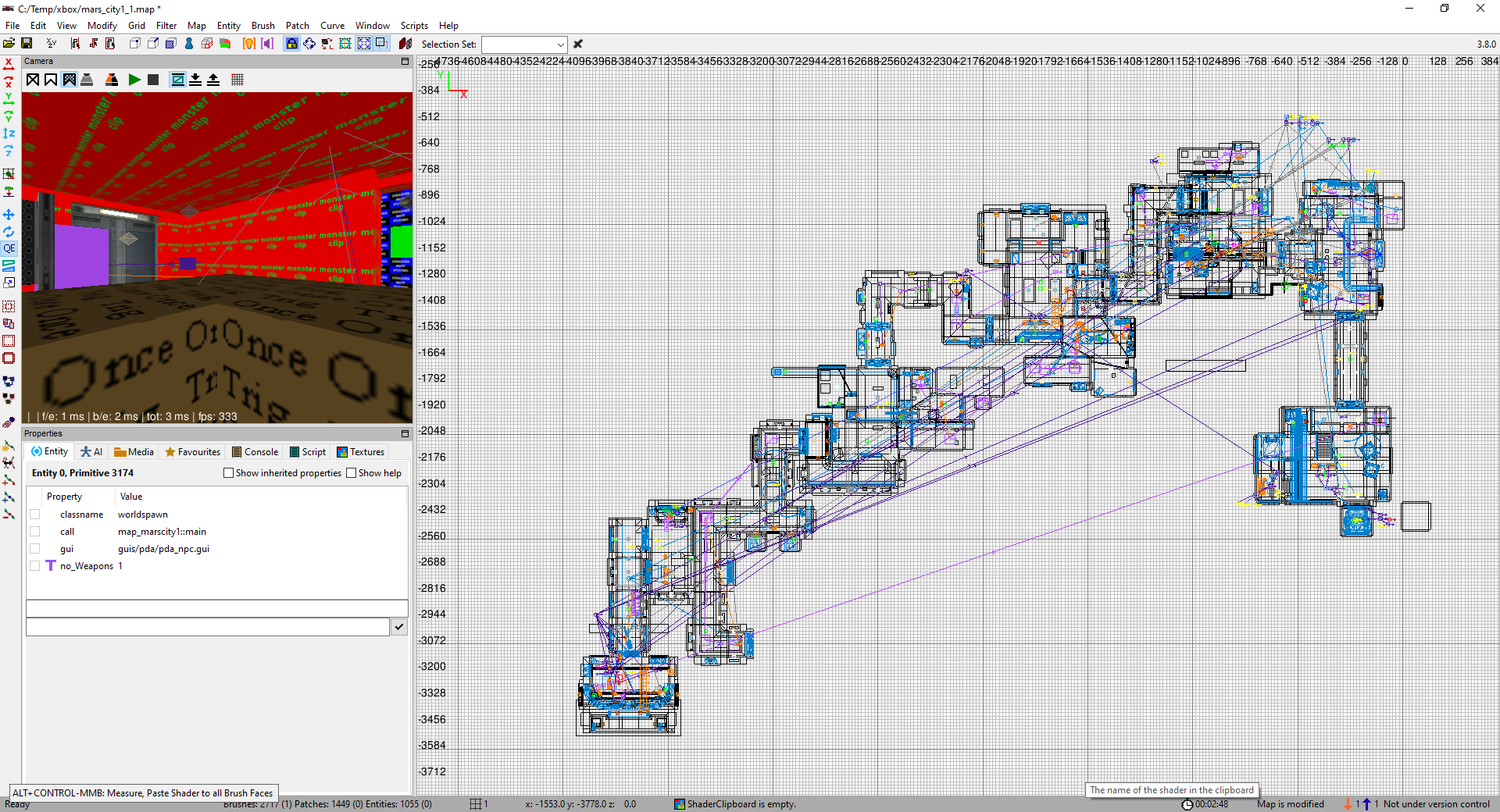
Task: Open the Selection Set dropdown
Action: [523, 45]
